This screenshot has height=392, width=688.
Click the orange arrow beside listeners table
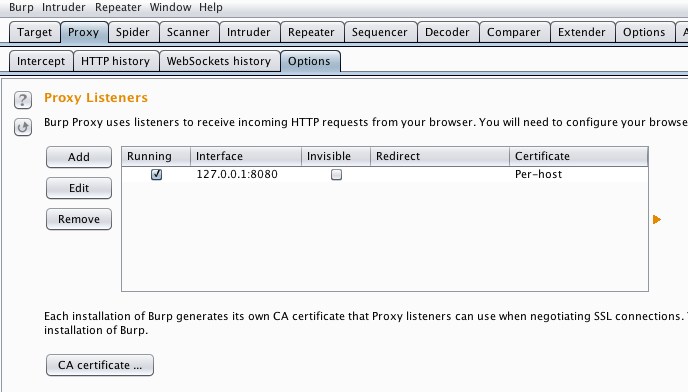point(657,219)
